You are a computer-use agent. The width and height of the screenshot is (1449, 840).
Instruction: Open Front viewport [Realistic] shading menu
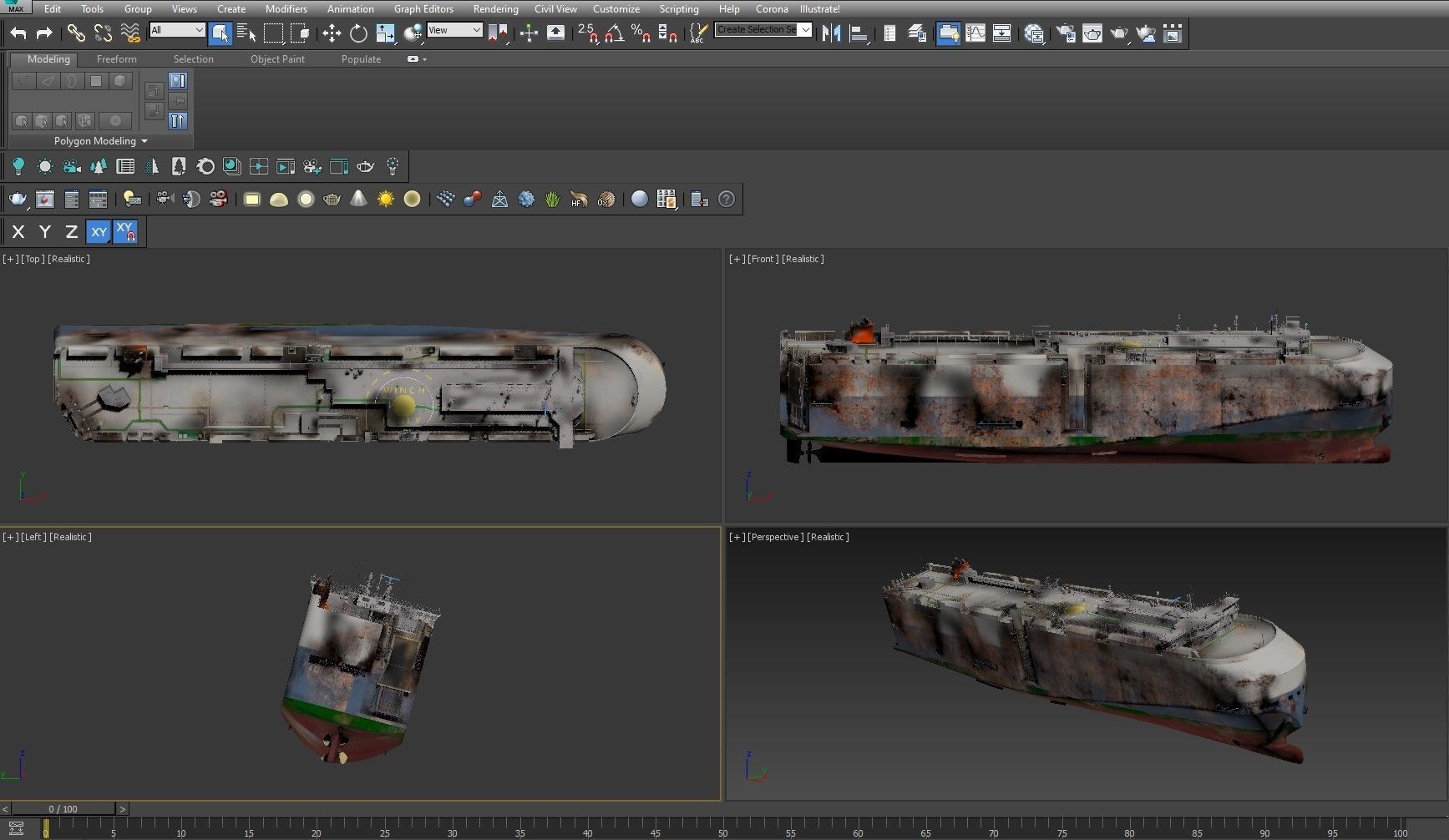click(x=803, y=259)
